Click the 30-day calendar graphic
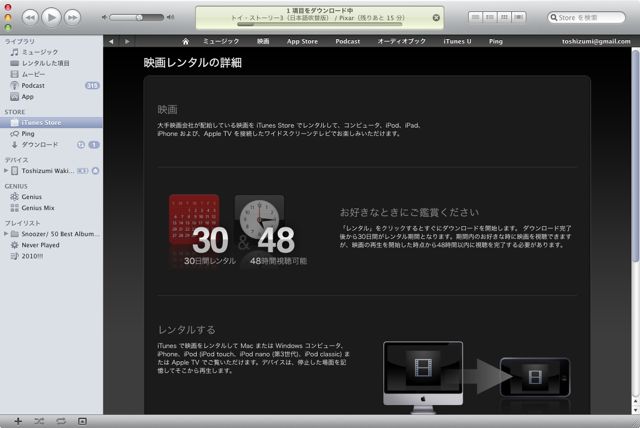Image resolution: width=640 pixels, height=428 pixels. [194, 219]
